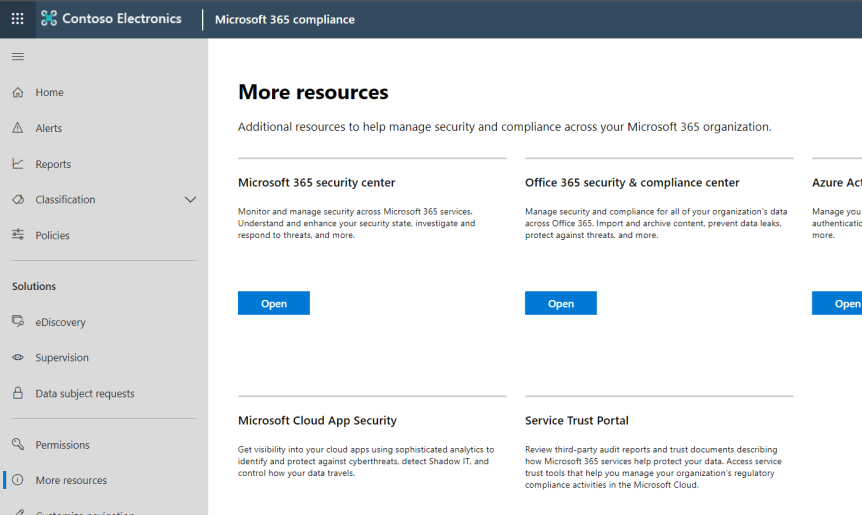
Task: Open Office 365 security & compliance center
Action: coord(560,304)
